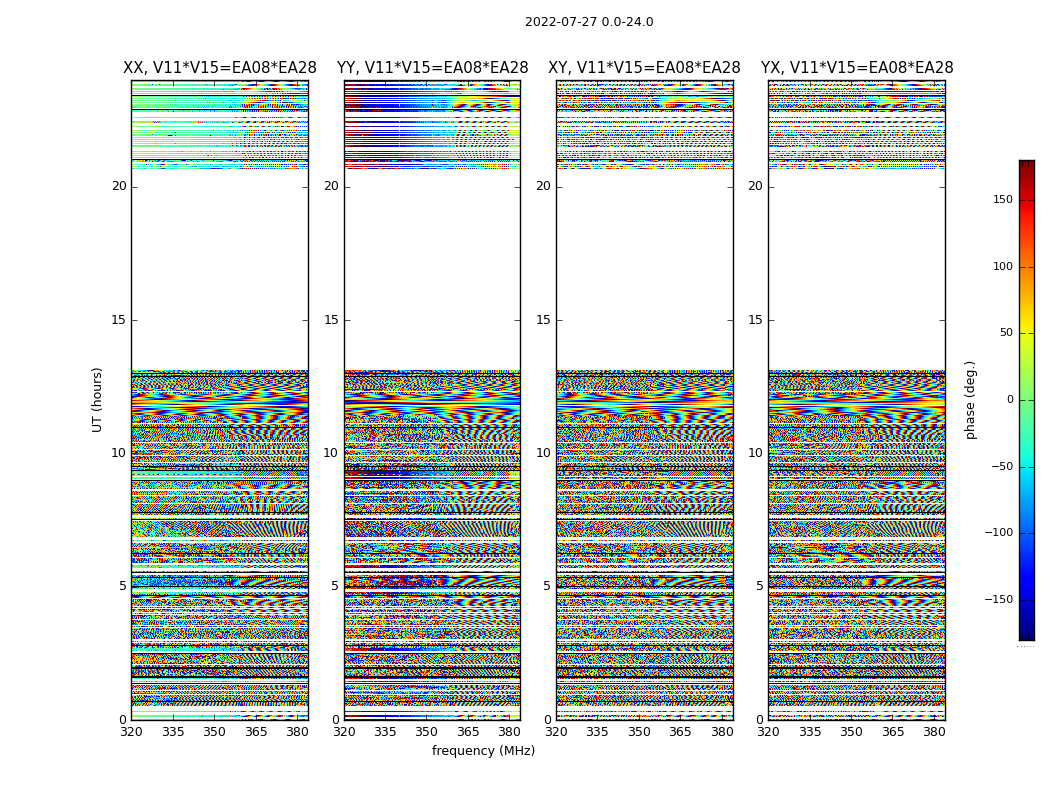Click the XX panel x-tick "335"
The image size is (1050, 800).
tap(173, 732)
